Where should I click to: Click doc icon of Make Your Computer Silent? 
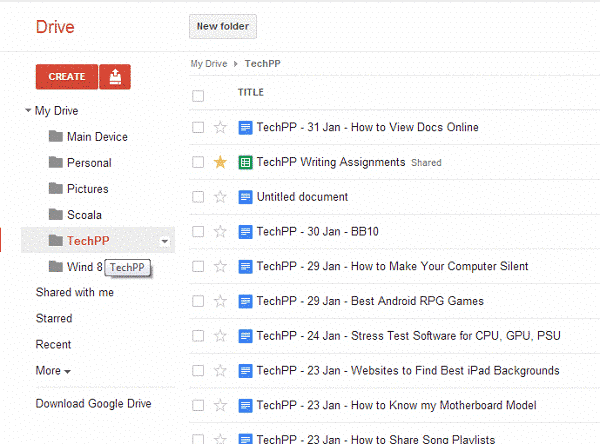tap(245, 266)
